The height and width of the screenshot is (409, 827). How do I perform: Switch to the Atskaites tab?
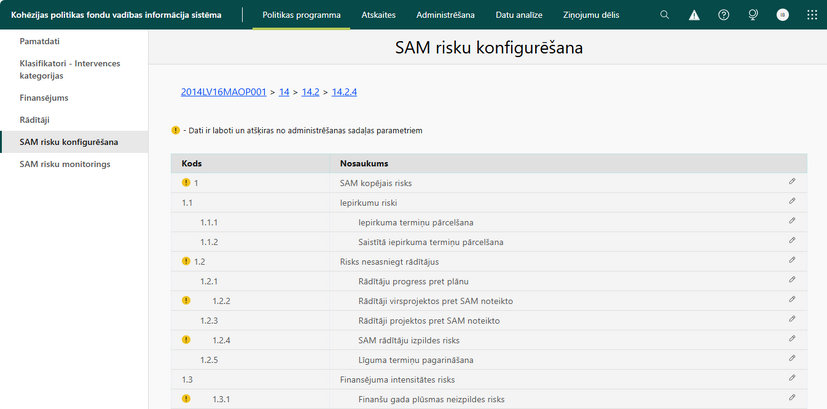tap(379, 15)
